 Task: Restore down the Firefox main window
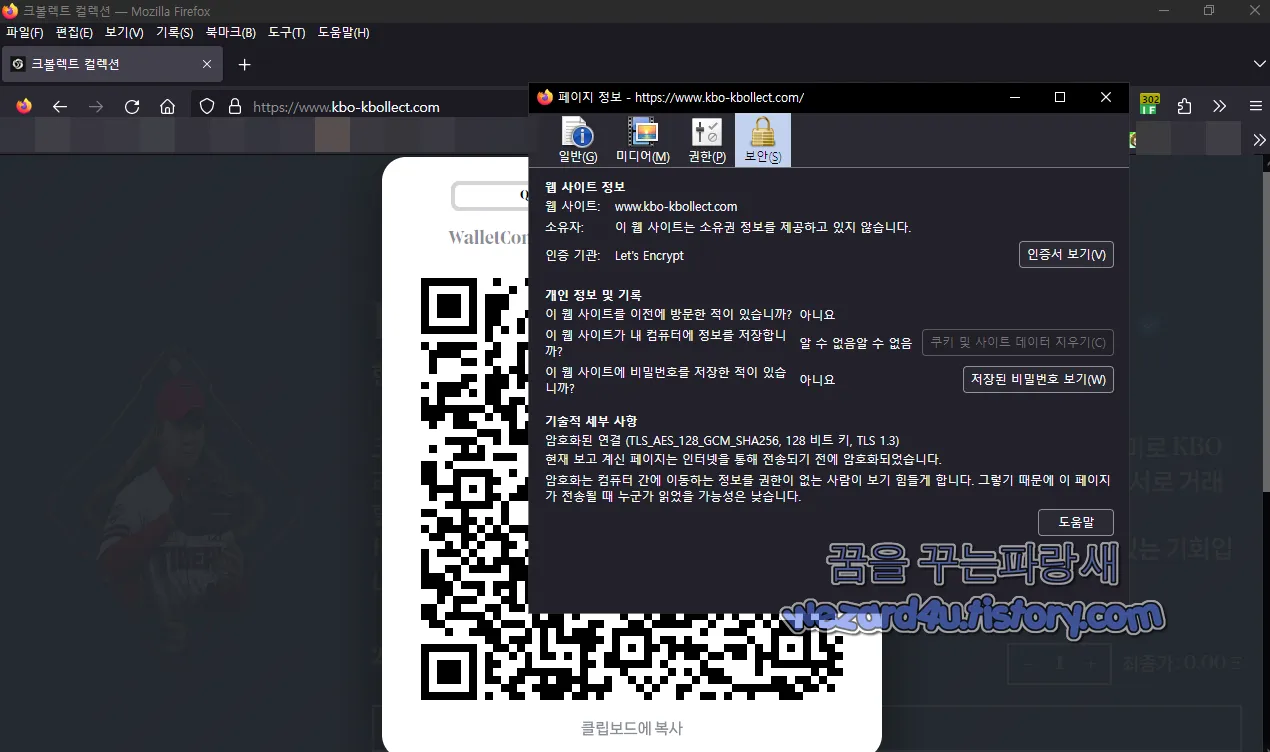click(x=1209, y=10)
